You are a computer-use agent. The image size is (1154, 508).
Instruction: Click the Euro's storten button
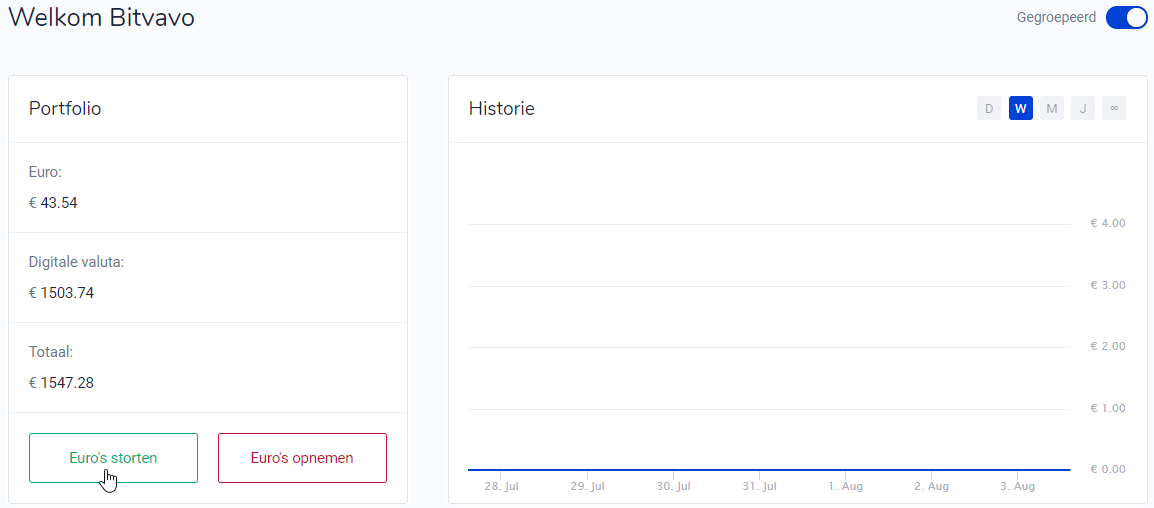pos(113,458)
